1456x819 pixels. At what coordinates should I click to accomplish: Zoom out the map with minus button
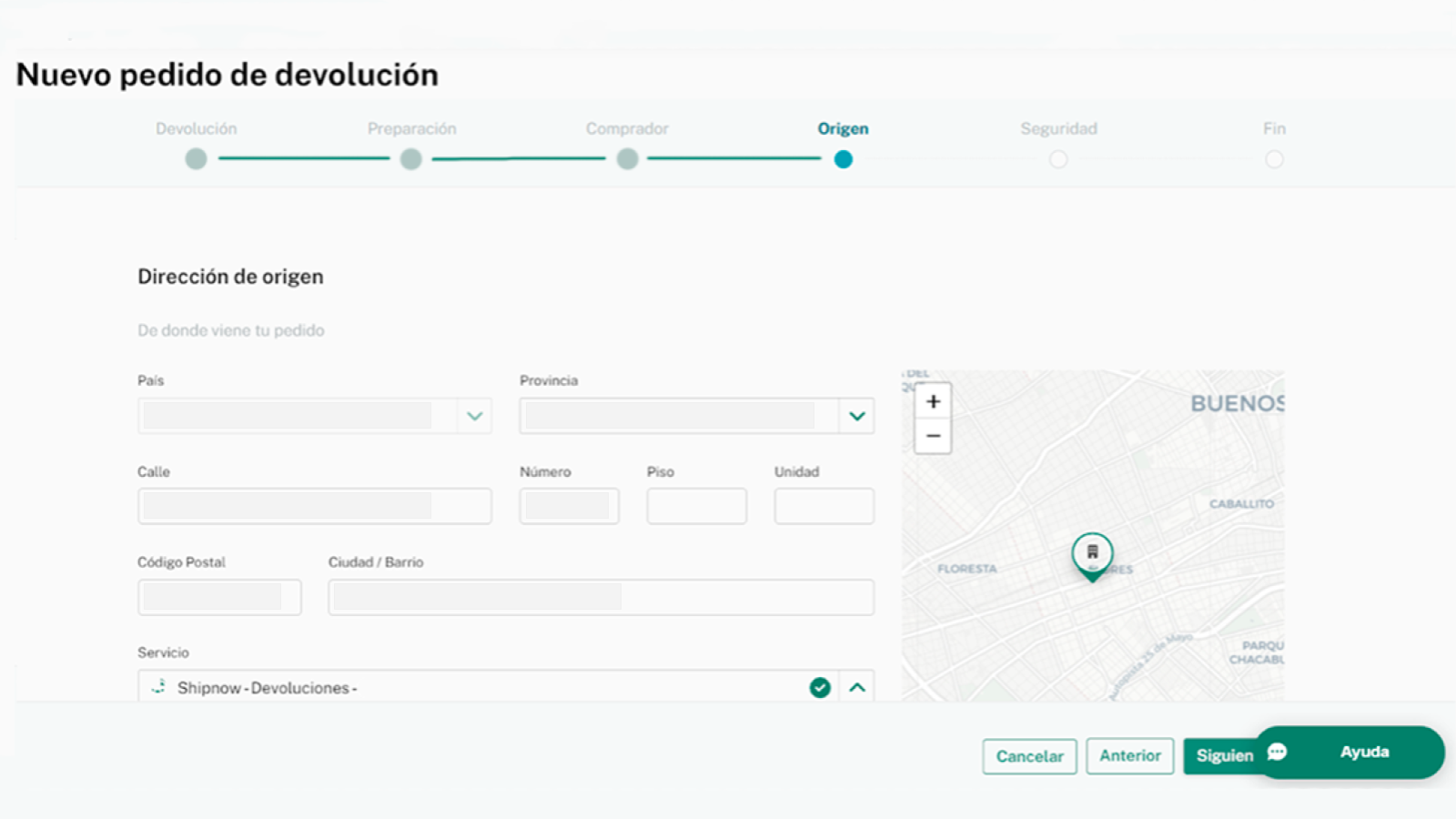click(x=933, y=436)
